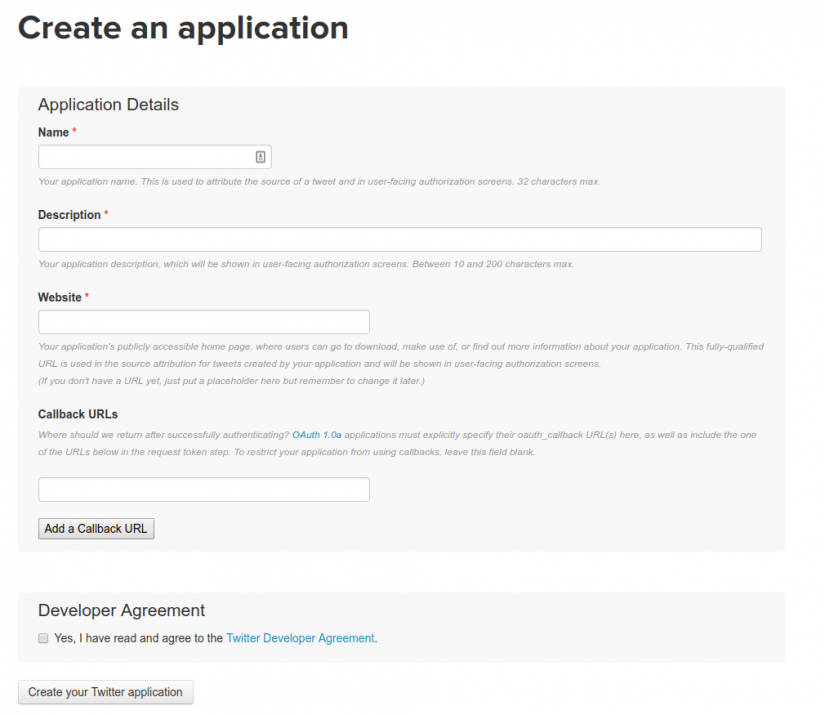The image size is (825, 715).
Task: Click the Website field label
Action: click(59, 297)
